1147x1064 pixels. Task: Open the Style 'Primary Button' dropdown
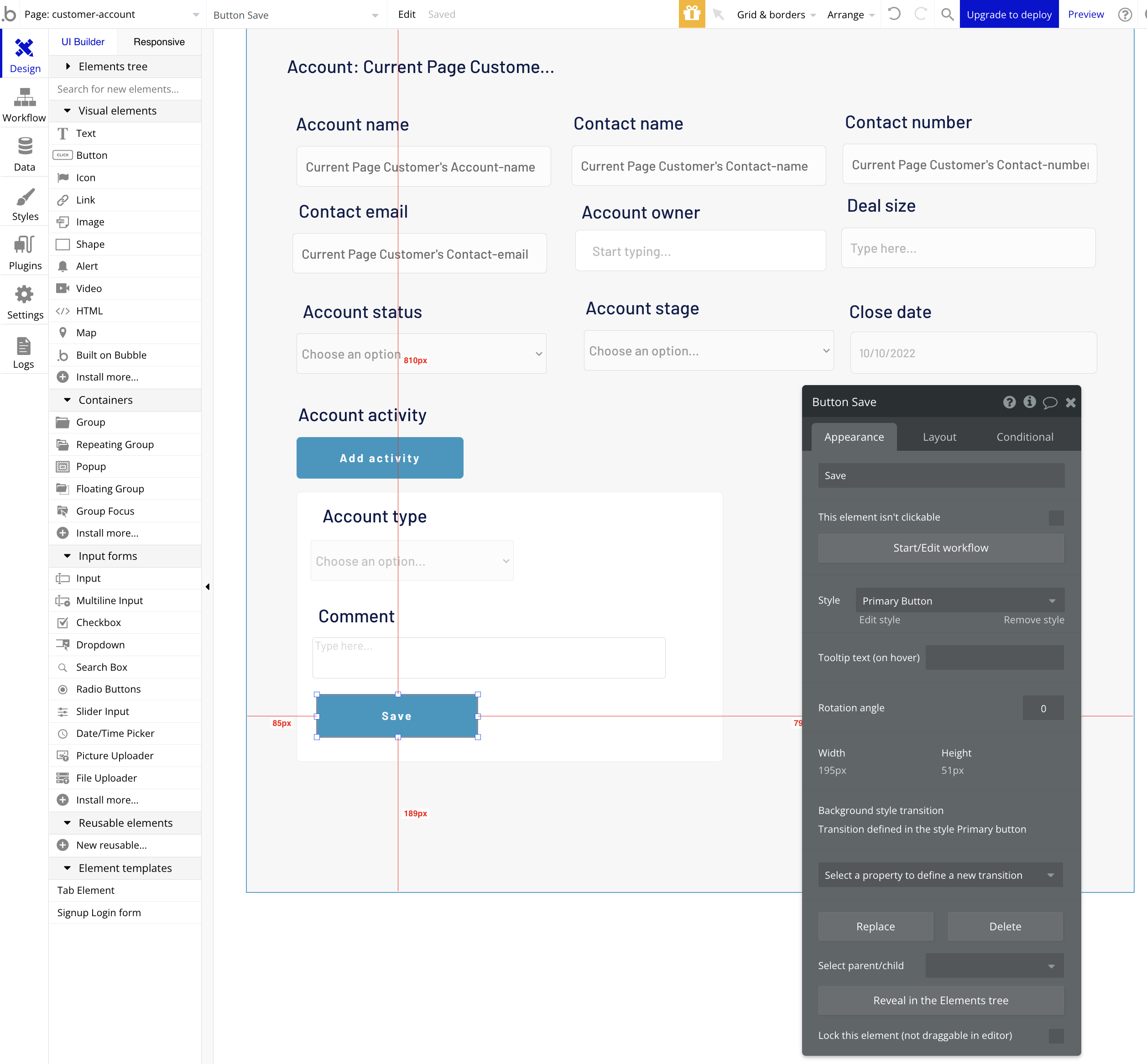pos(959,600)
